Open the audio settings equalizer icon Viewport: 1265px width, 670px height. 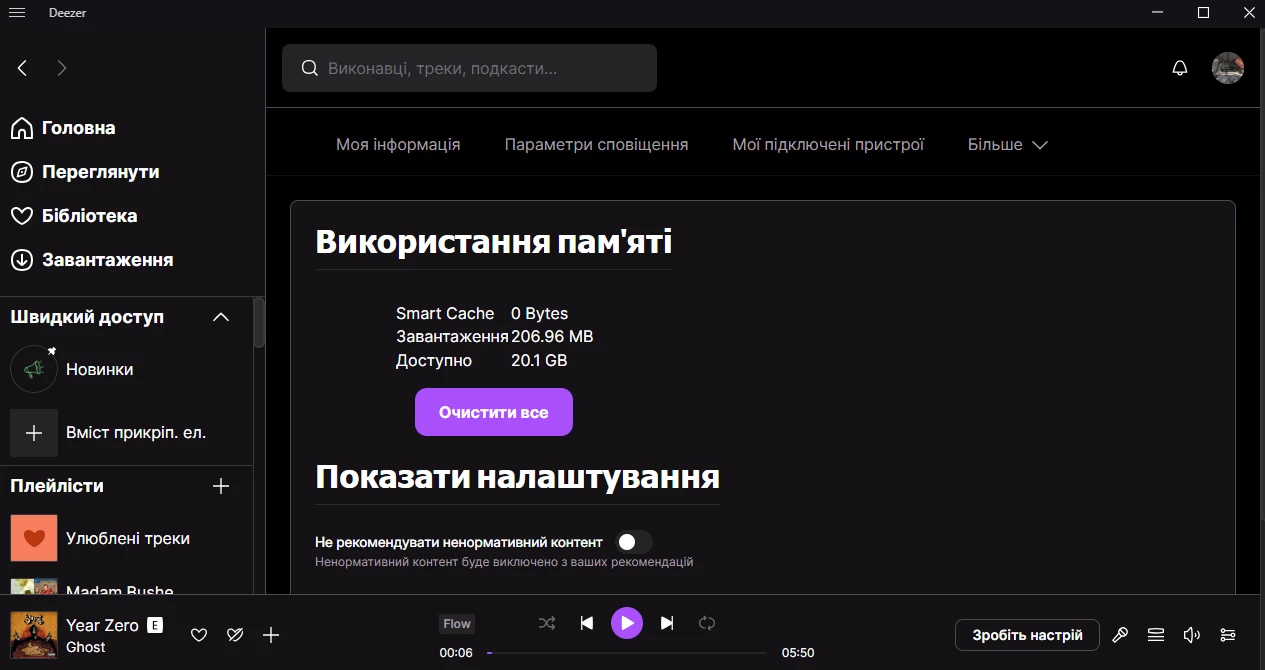(x=1228, y=635)
